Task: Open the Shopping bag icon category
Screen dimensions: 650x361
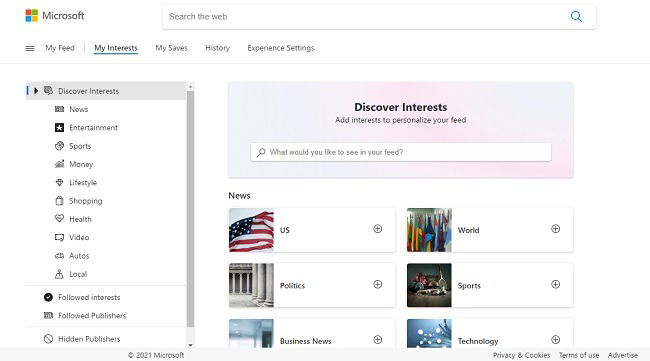Action: click(x=59, y=201)
